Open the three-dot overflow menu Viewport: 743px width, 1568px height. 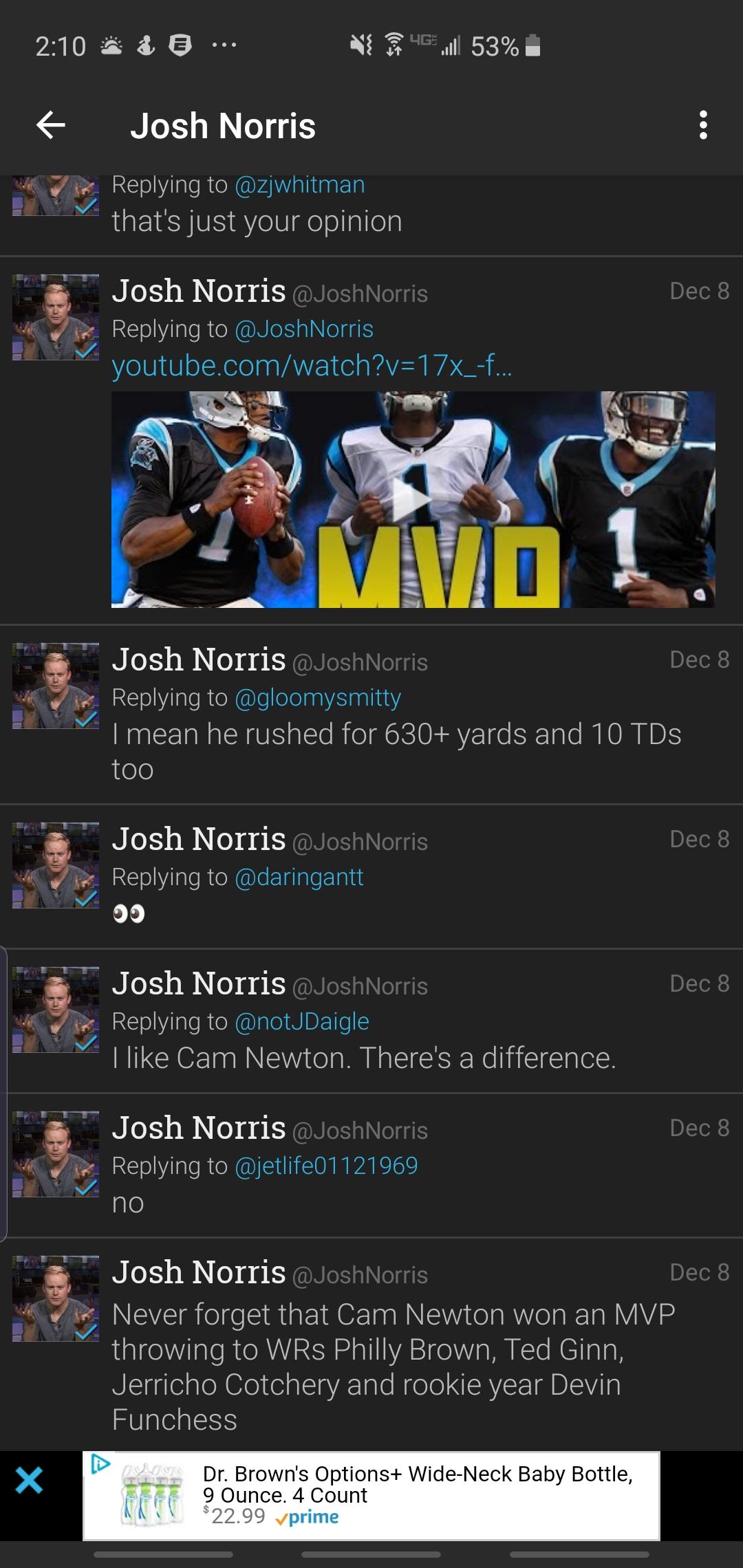(702, 125)
